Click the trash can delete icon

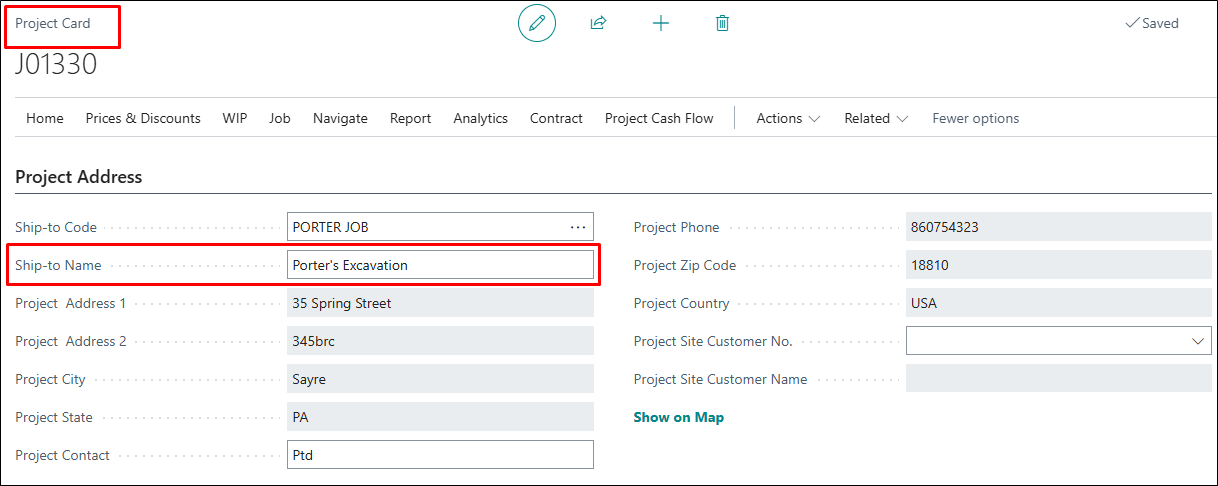[x=722, y=23]
